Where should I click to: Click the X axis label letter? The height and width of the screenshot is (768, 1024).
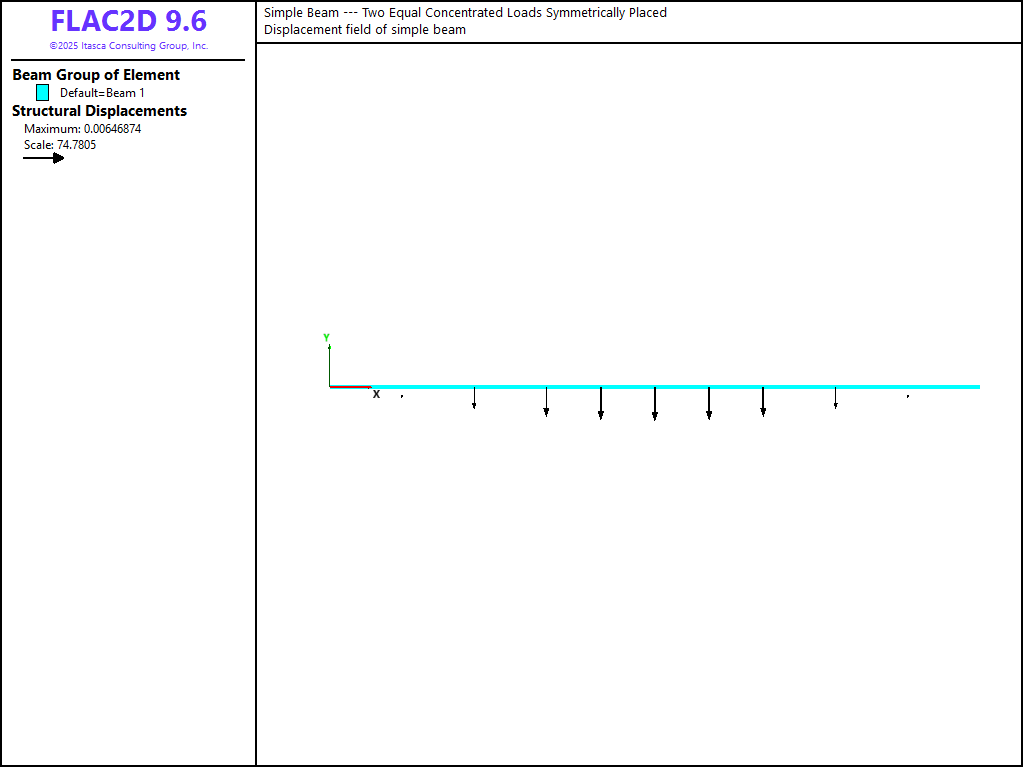pos(376,395)
